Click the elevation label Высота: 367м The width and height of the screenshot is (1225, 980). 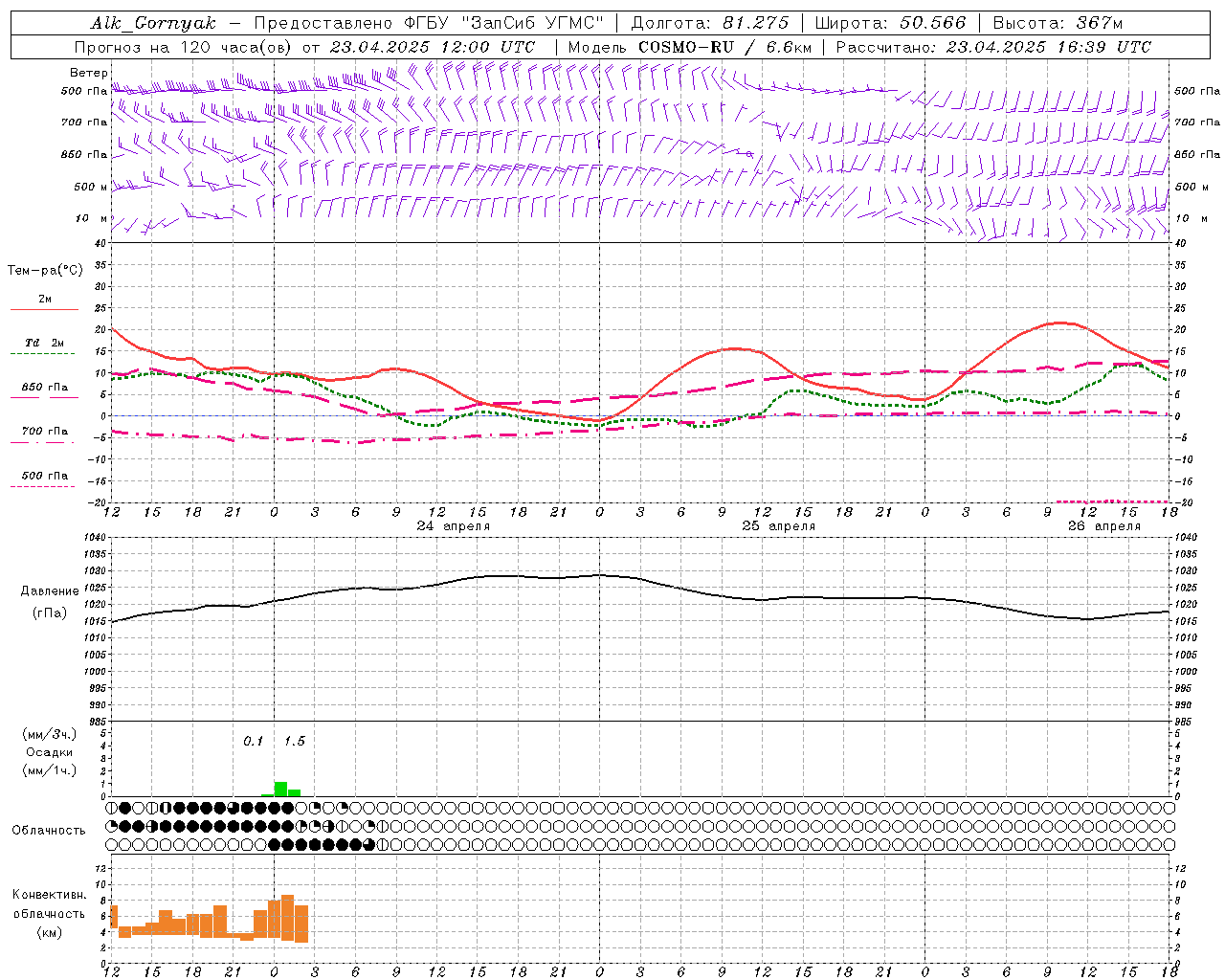coord(1058,23)
